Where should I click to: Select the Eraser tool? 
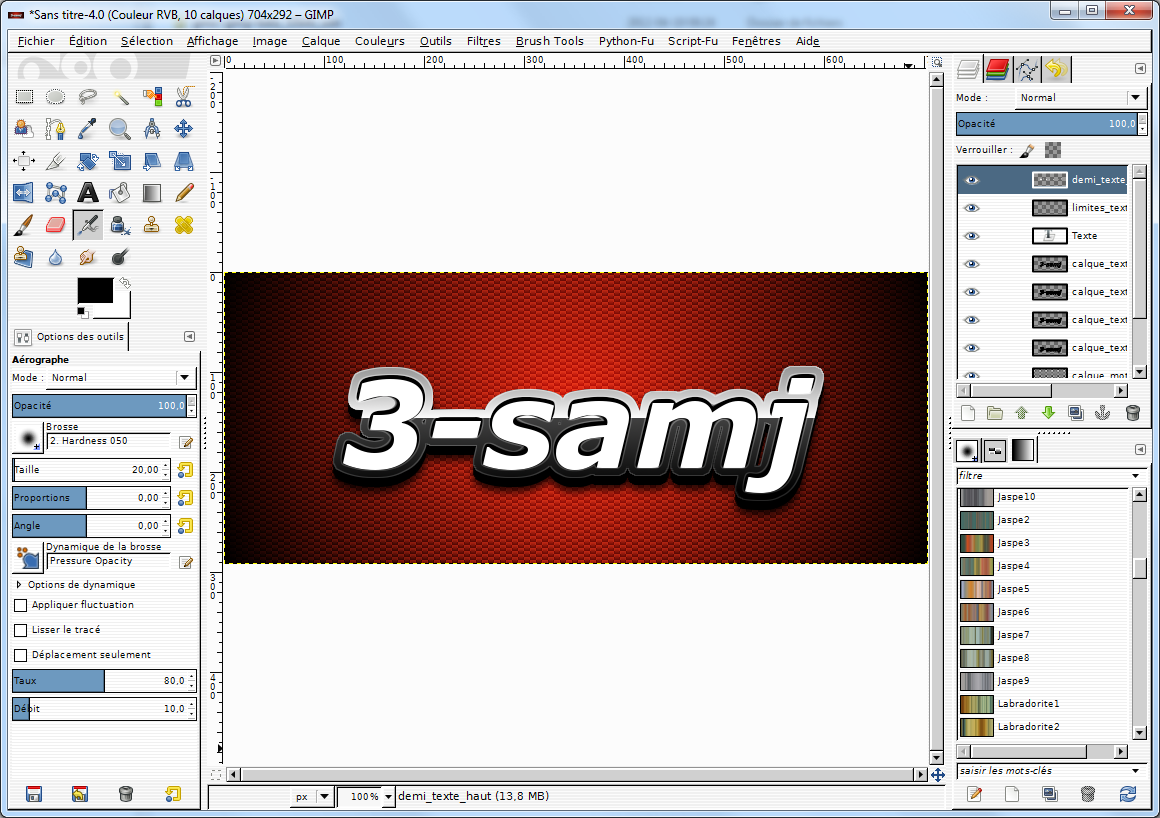tap(55, 225)
